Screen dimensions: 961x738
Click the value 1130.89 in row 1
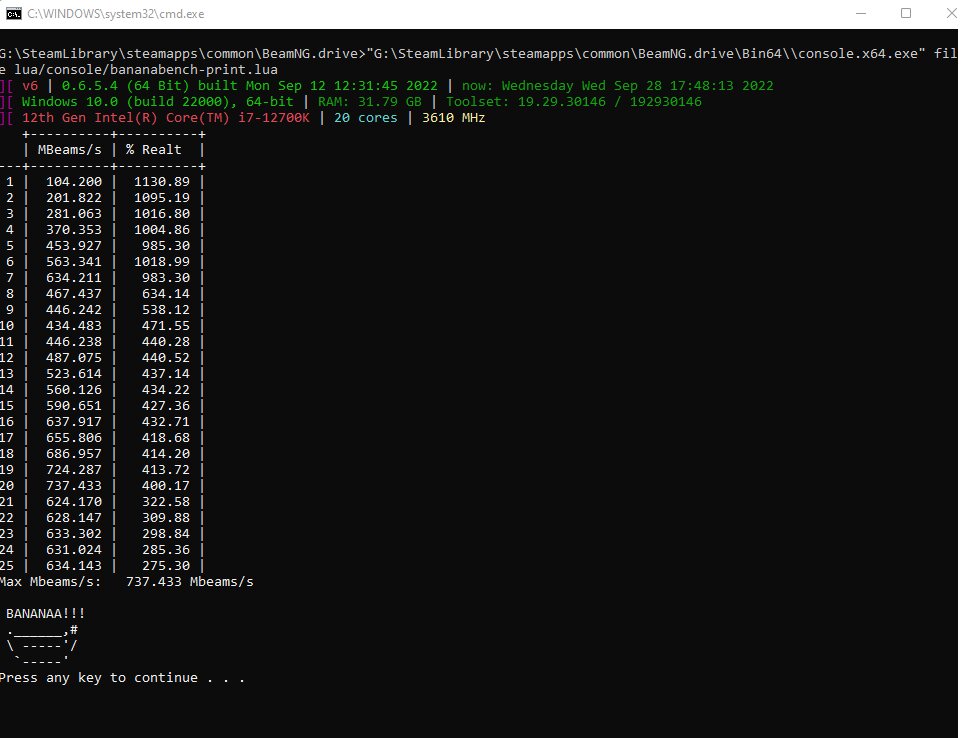pyautogui.click(x=162, y=181)
